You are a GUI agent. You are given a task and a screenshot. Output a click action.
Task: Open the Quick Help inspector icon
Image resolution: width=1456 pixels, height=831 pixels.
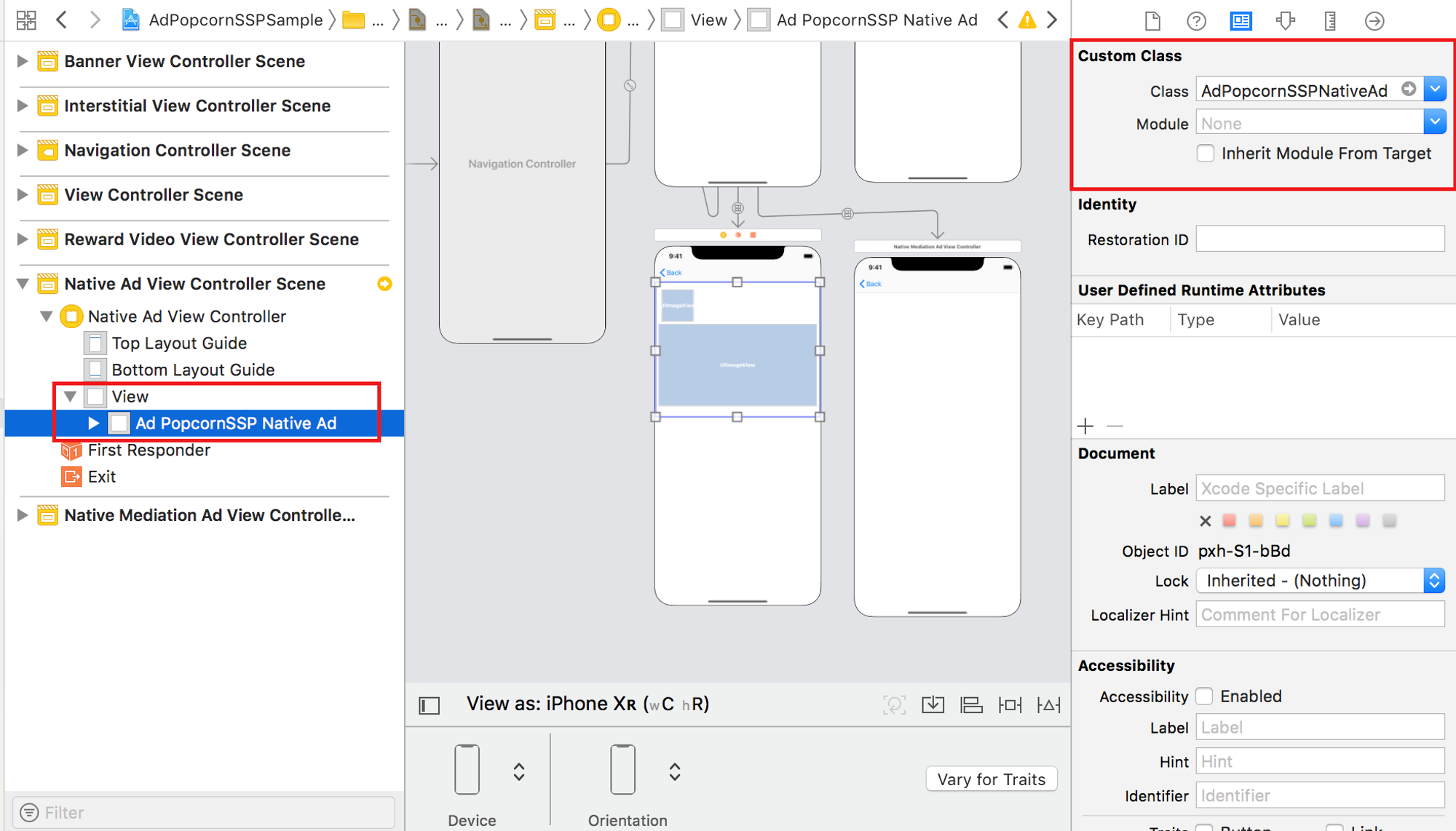point(1196,20)
